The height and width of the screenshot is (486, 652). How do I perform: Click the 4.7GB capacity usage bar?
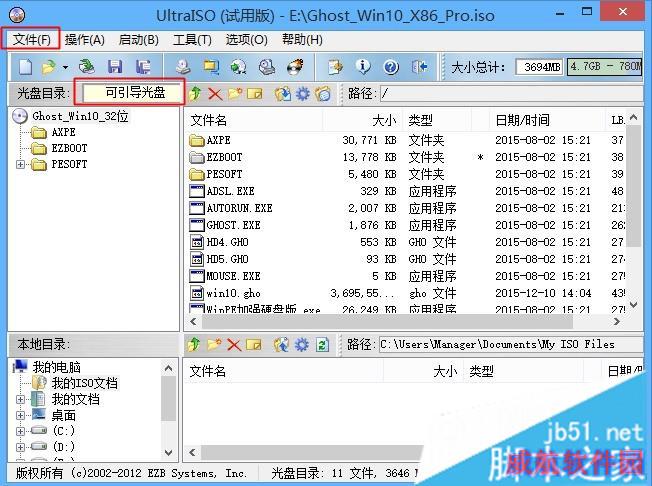605,67
